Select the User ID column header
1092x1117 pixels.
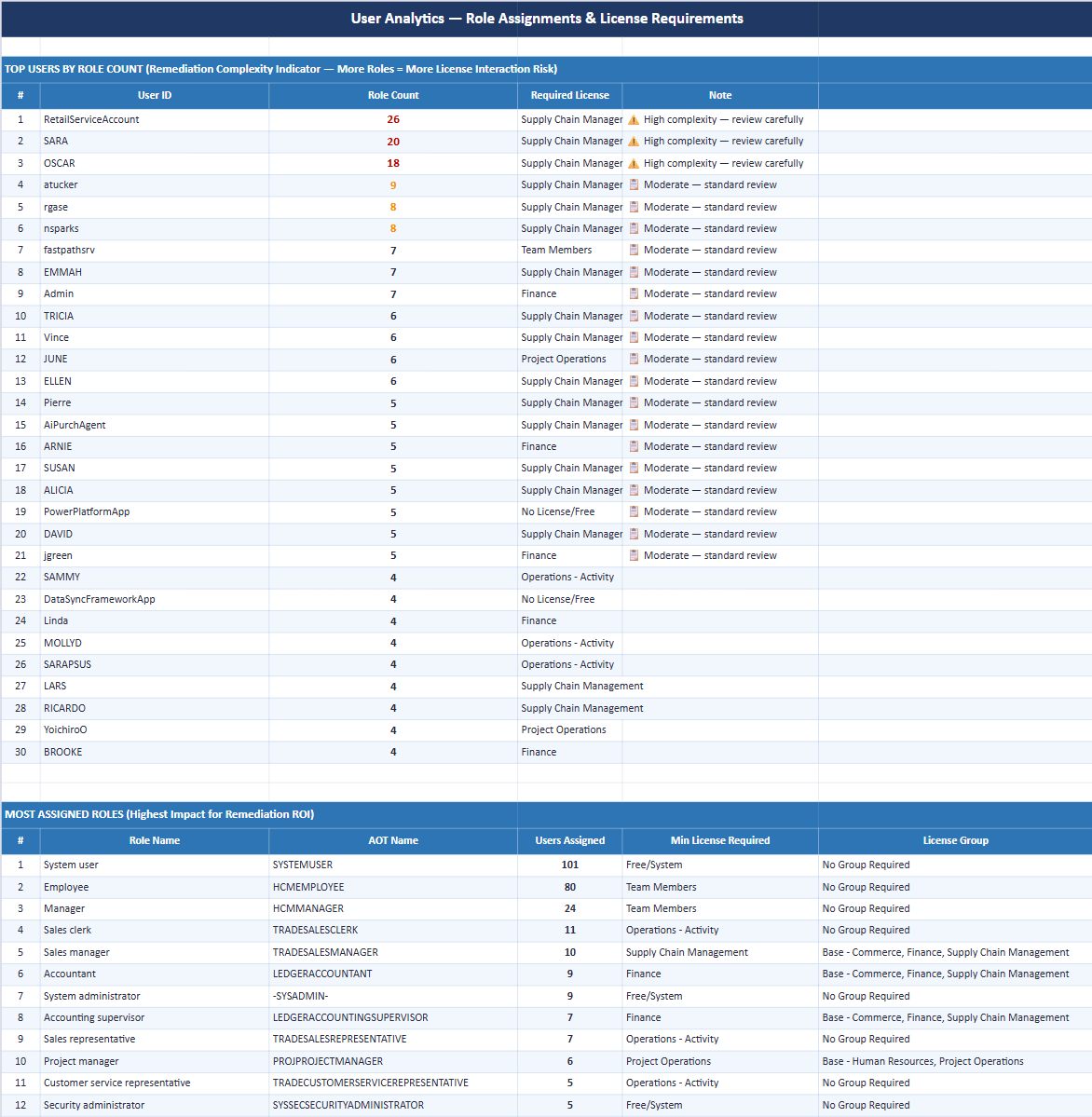tap(155, 95)
